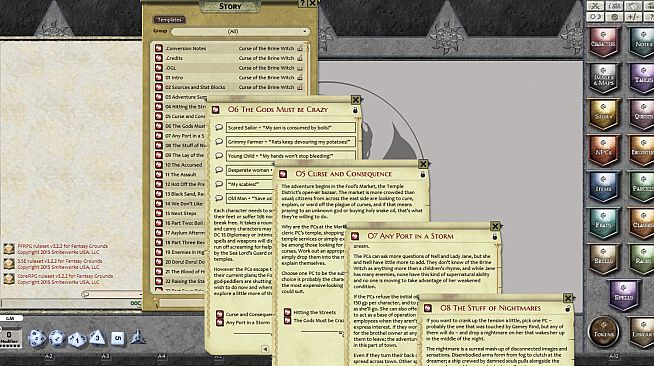The image size is (654, 366).
Task: Open the round Tokens button
Action: pos(603,332)
